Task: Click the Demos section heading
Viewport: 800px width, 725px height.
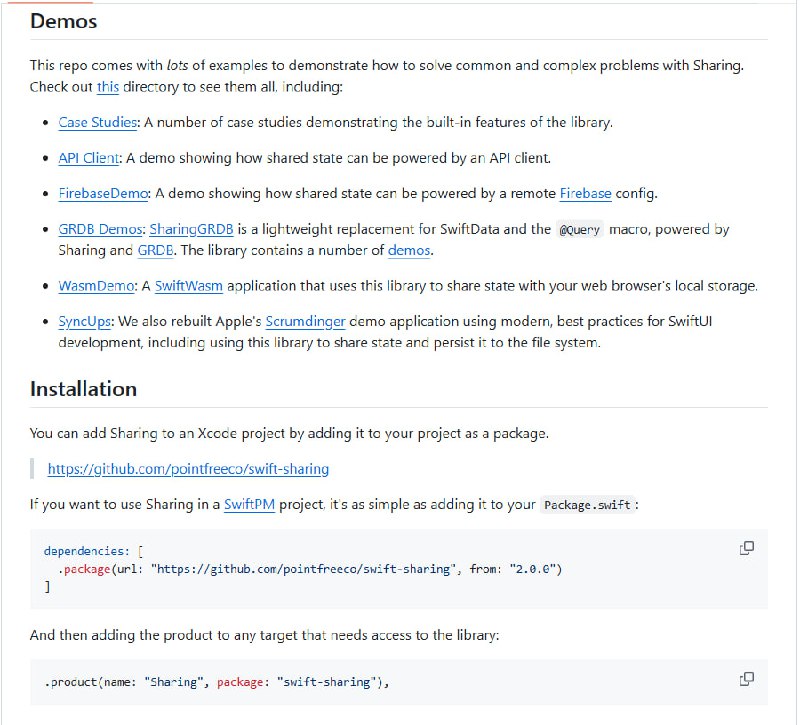Action: click(x=64, y=20)
